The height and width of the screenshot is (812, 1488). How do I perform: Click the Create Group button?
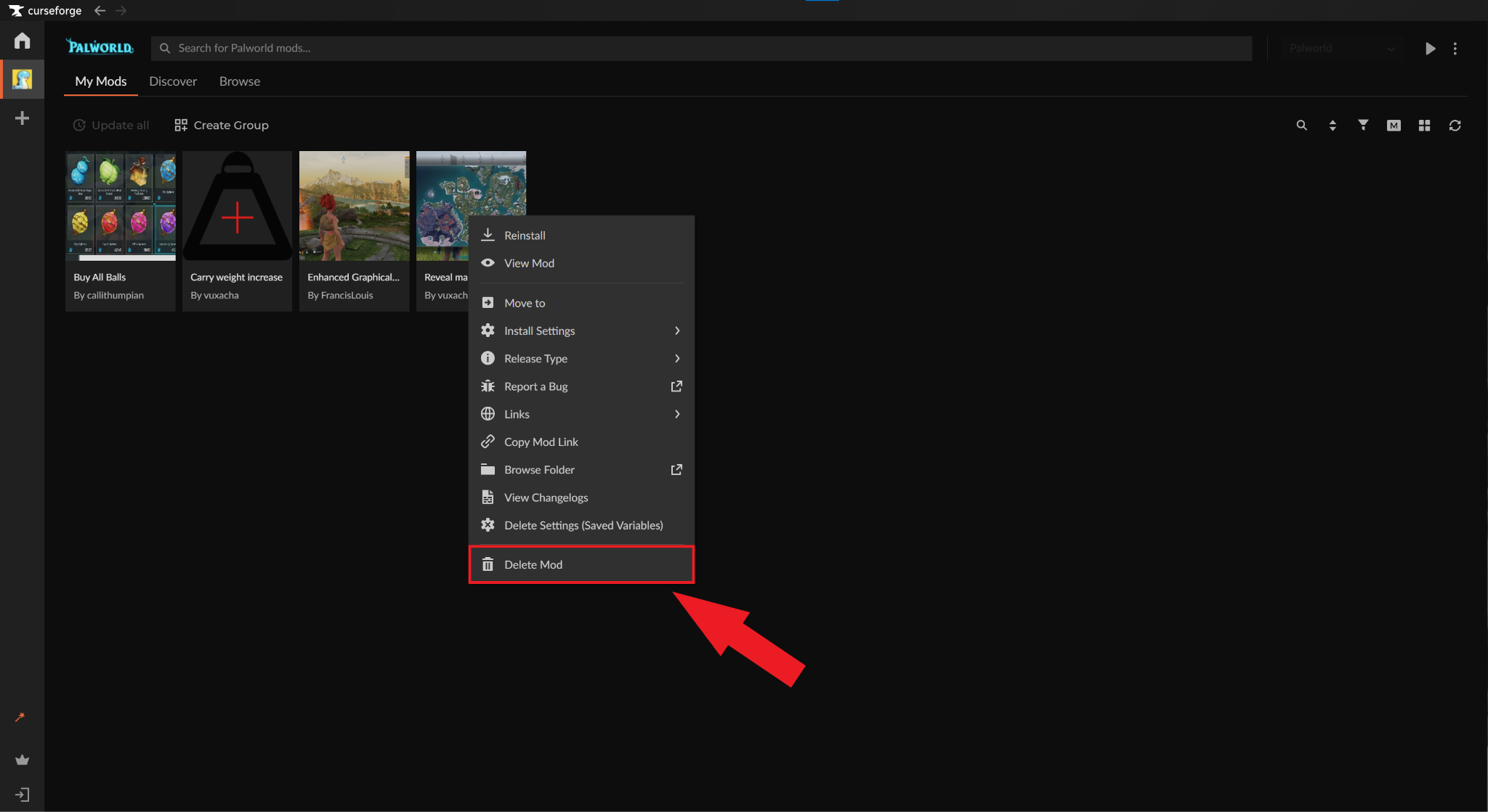pyautogui.click(x=222, y=125)
